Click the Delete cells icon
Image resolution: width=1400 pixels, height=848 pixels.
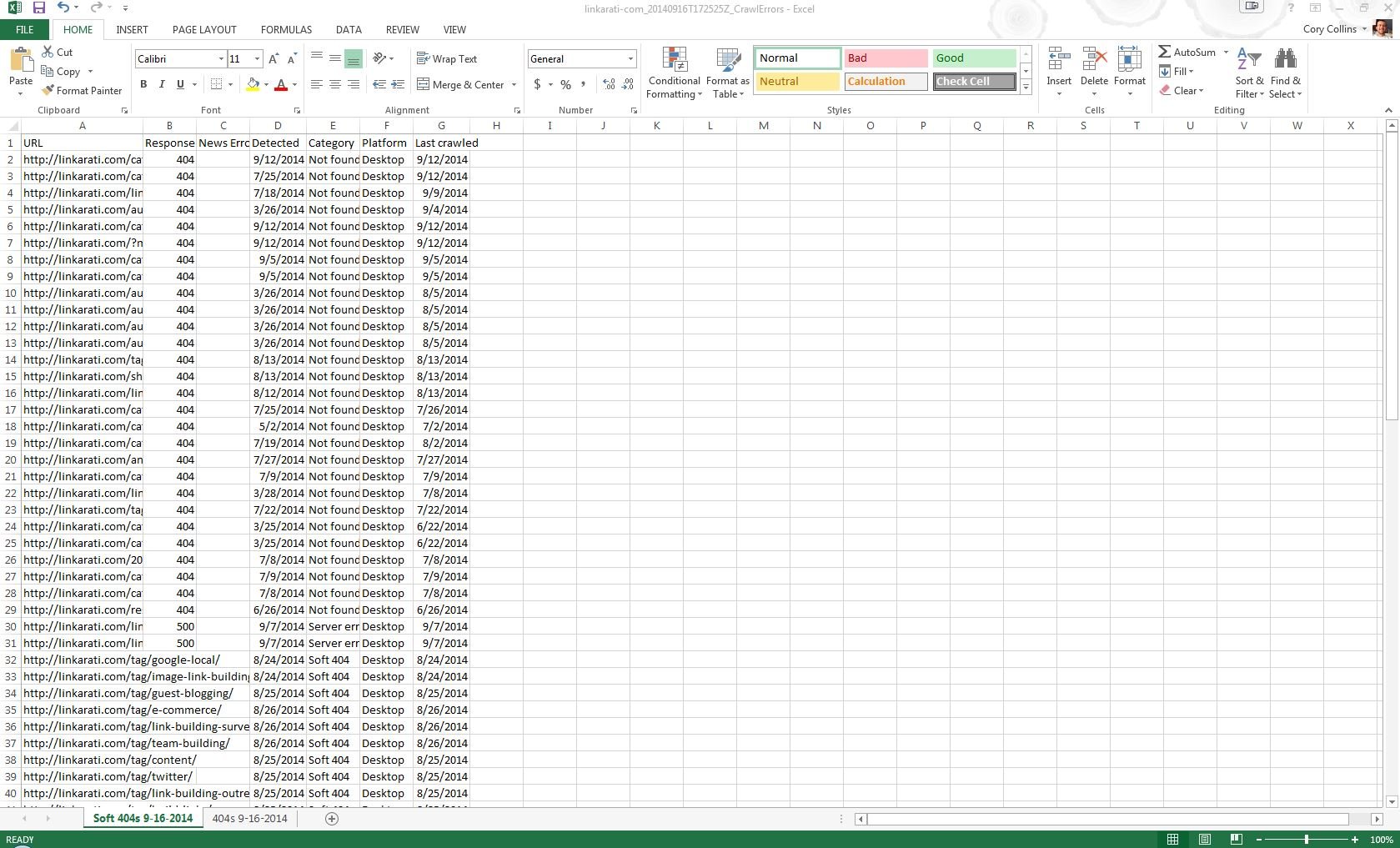tap(1094, 60)
